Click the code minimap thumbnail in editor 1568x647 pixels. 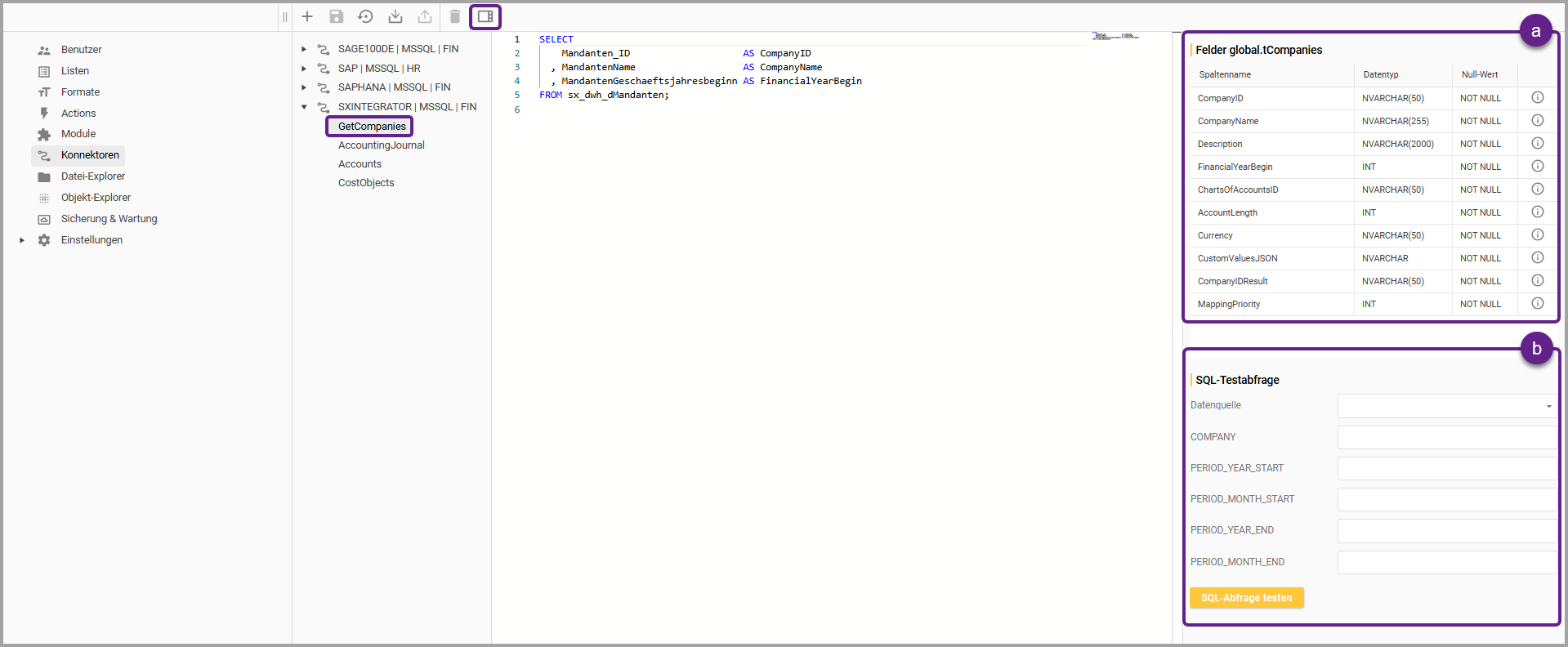point(1115,37)
